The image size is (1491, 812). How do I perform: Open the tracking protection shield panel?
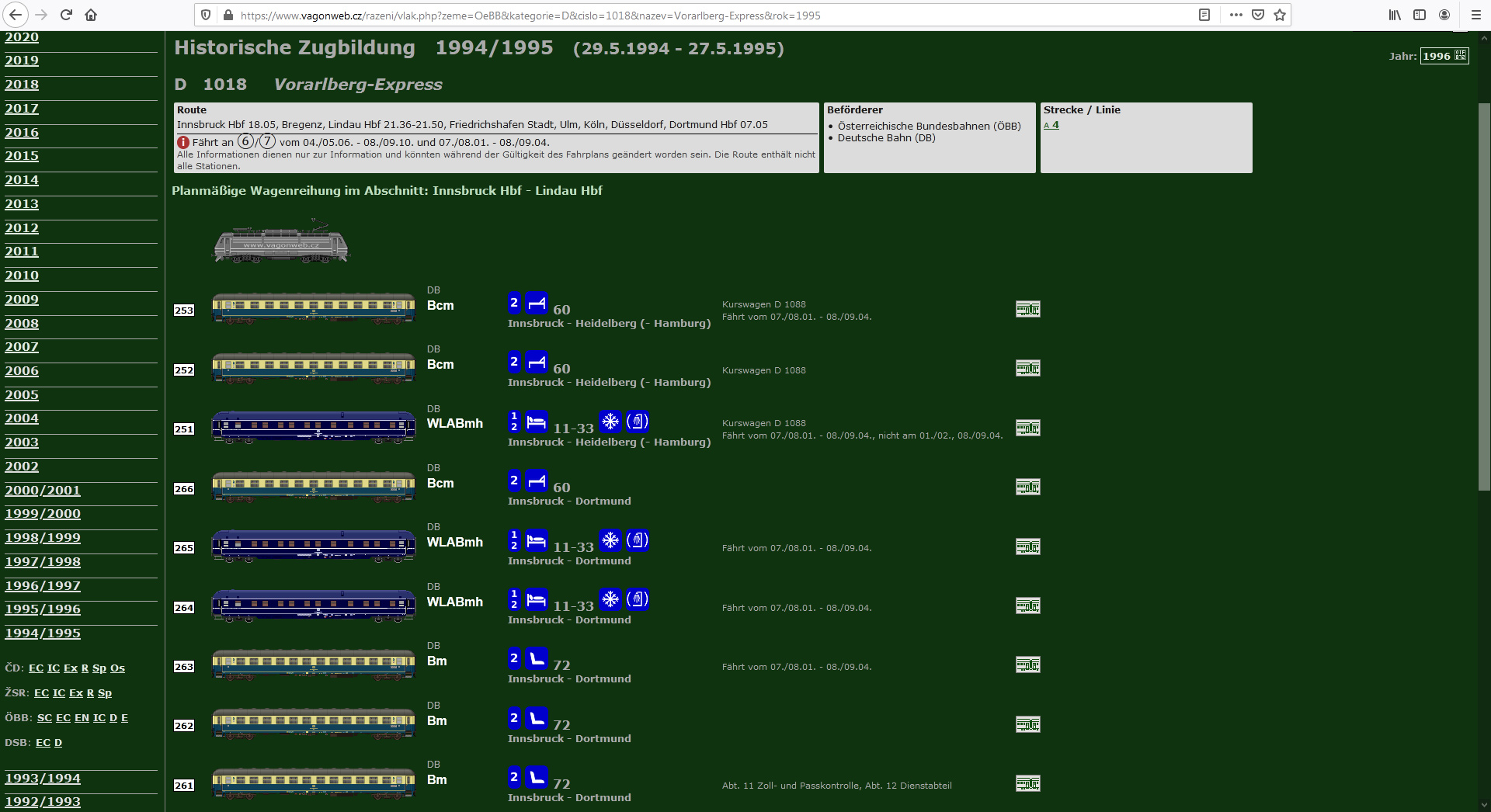tap(206, 15)
